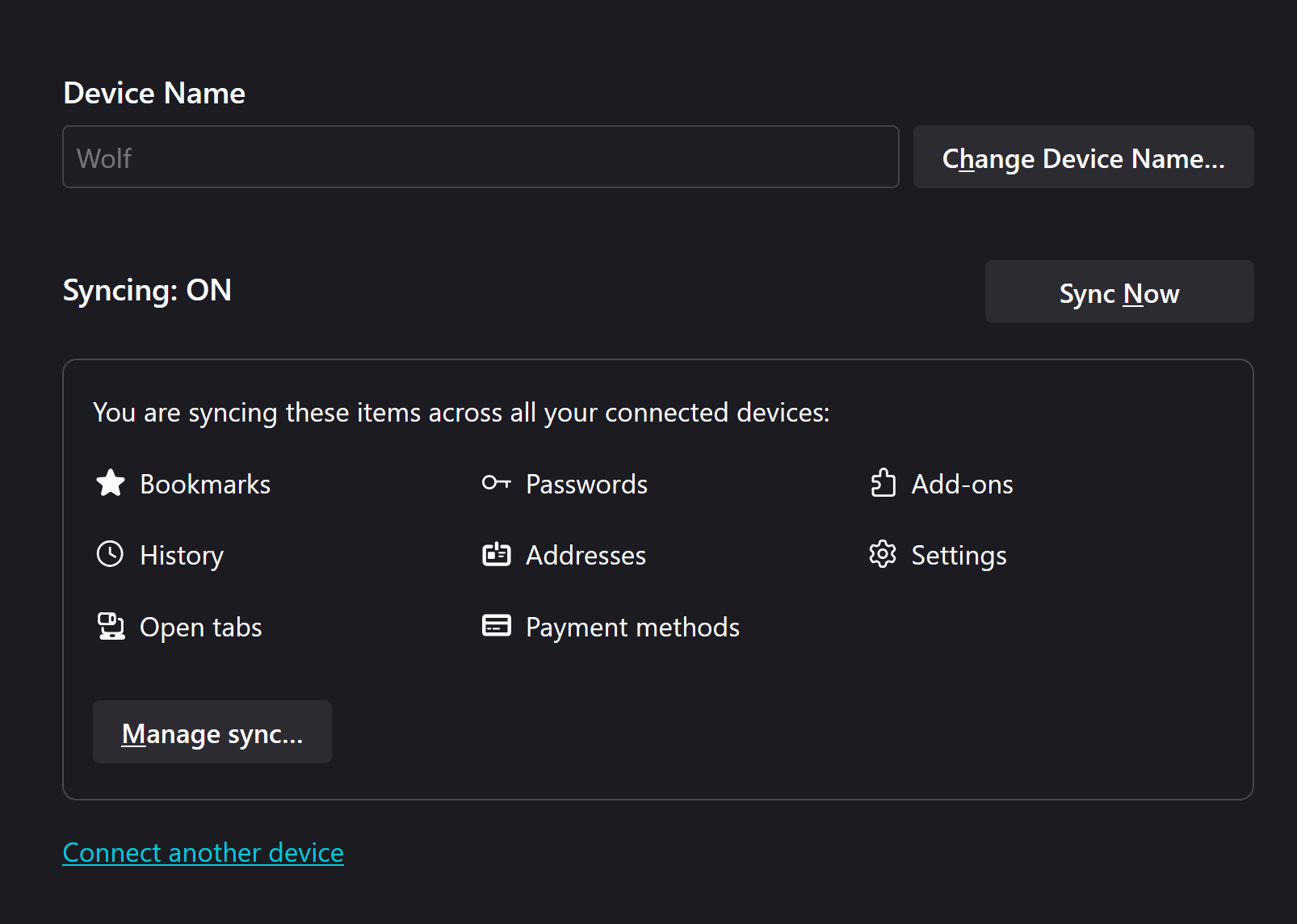This screenshot has height=924, width=1297.
Task: Click the Add-ons label text
Action: [x=962, y=485]
